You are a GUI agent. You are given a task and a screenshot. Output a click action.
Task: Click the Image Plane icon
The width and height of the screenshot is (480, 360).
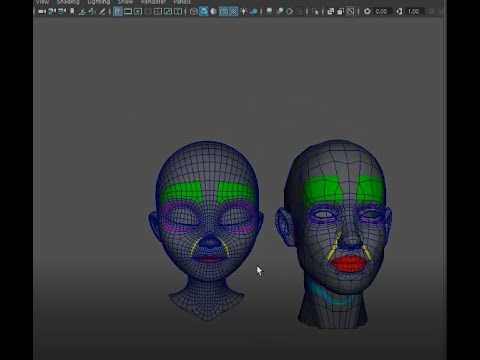click(82, 12)
